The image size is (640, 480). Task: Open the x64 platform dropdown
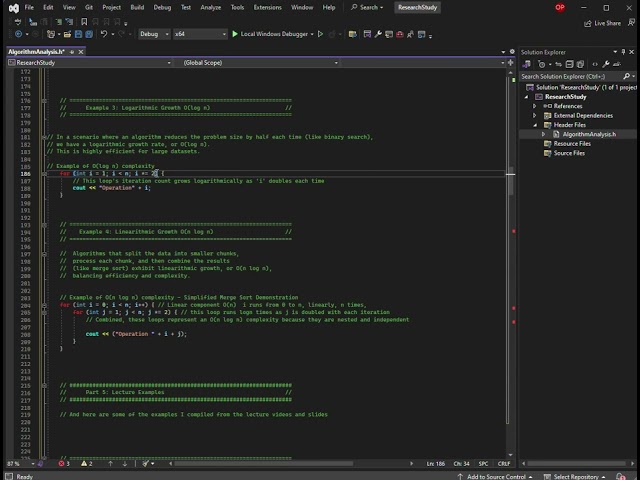(x=200, y=34)
